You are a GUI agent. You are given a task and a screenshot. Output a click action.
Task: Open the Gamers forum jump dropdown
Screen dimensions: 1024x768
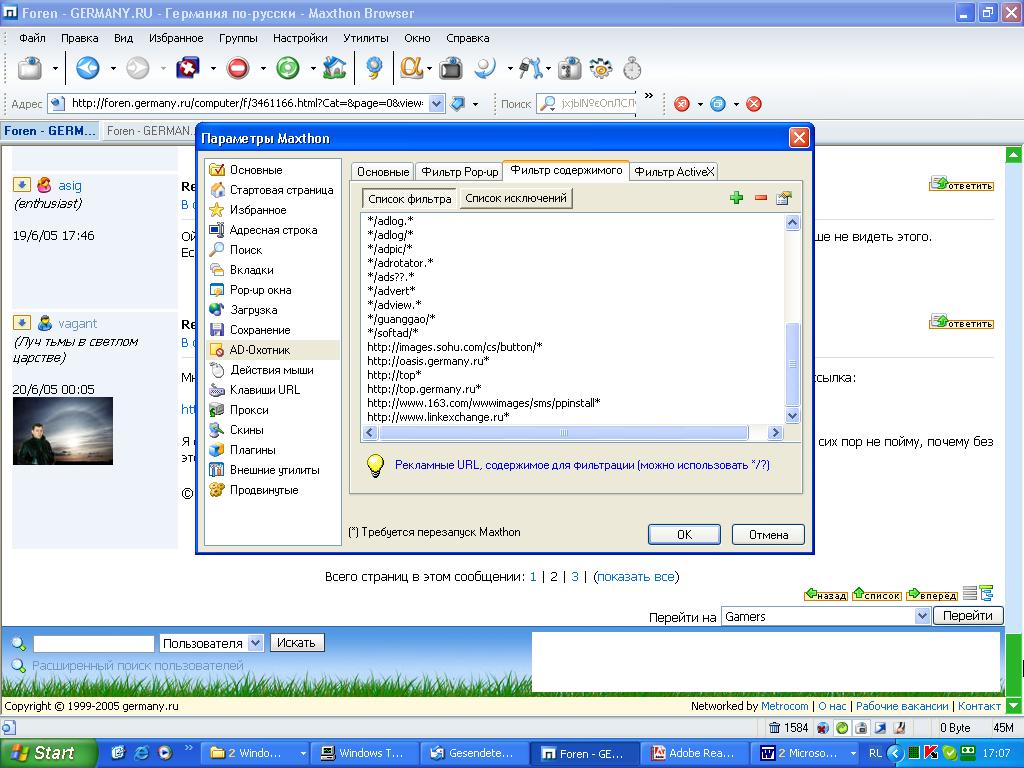tap(921, 616)
